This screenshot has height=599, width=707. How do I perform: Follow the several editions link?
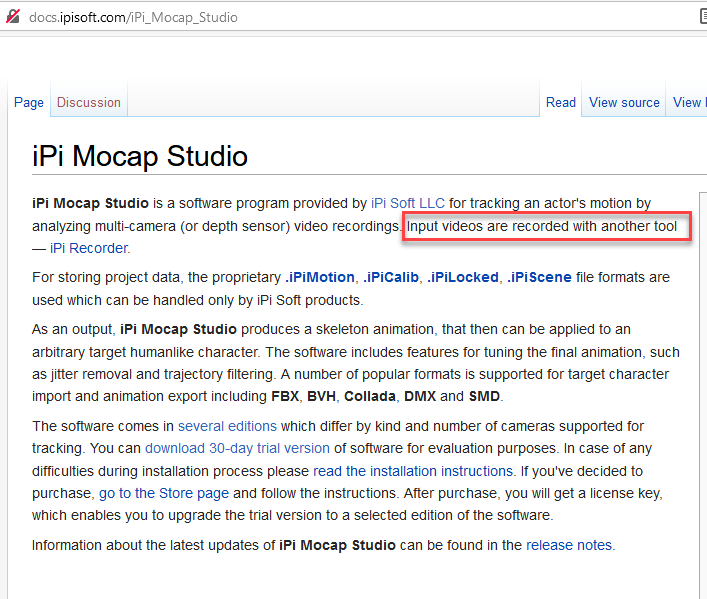(x=227, y=426)
